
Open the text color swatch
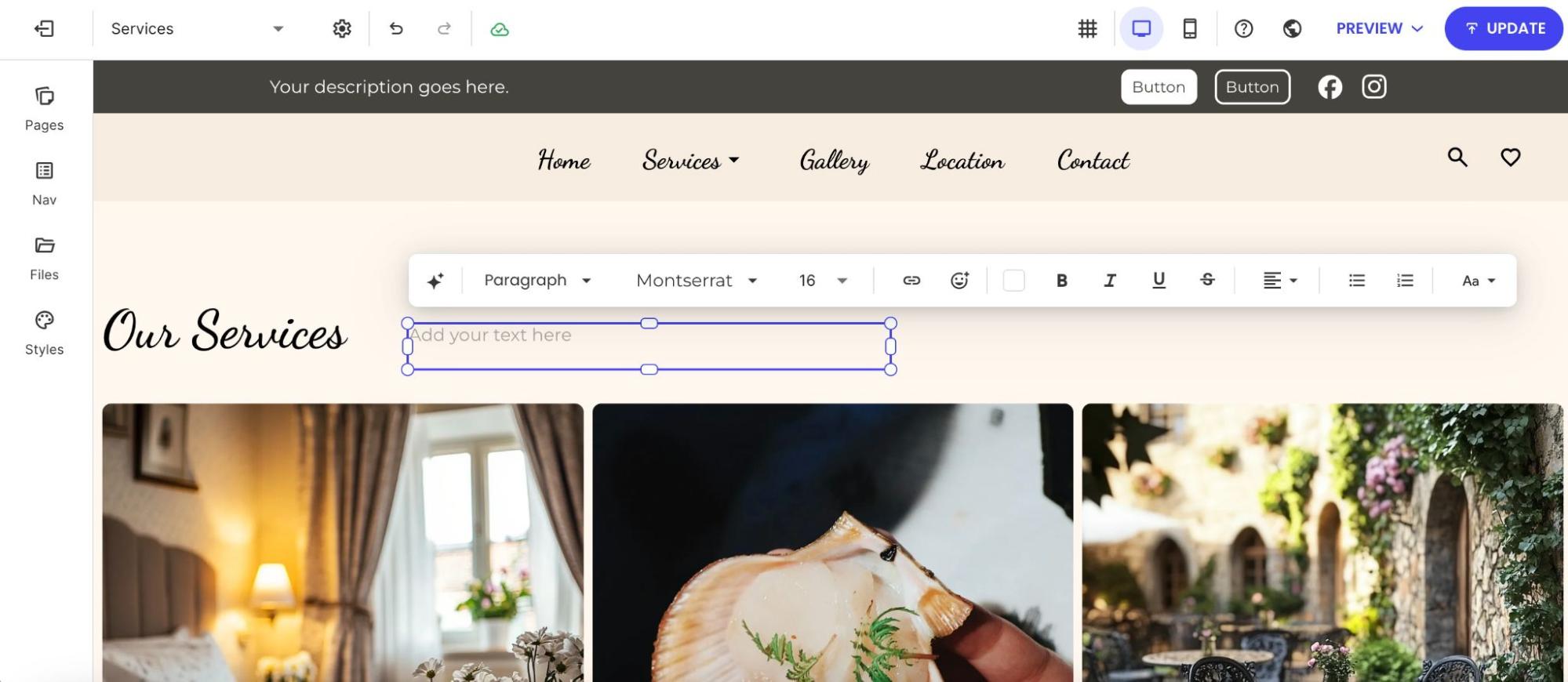(x=1013, y=281)
